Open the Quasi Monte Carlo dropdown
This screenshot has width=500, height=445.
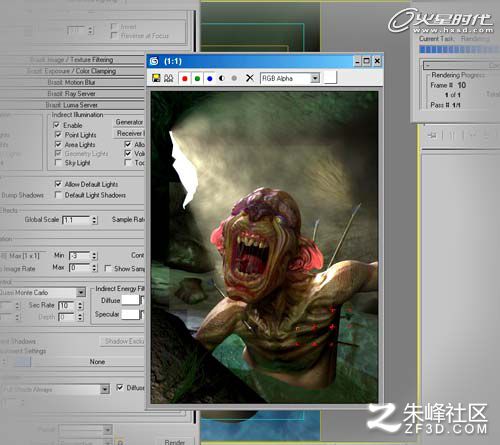coord(43,293)
